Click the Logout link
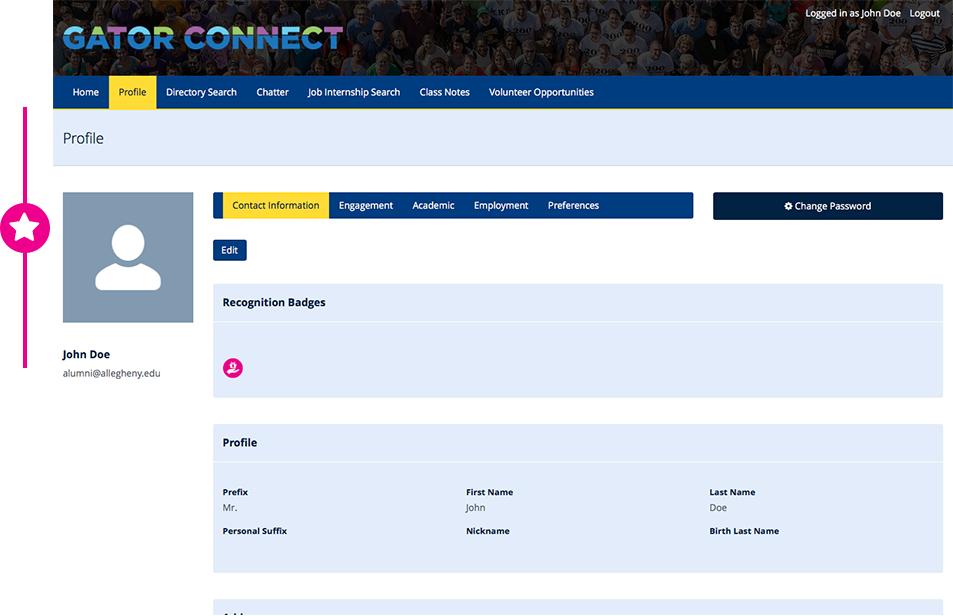This screenshot has width=953, height=616. pos(924,13)
